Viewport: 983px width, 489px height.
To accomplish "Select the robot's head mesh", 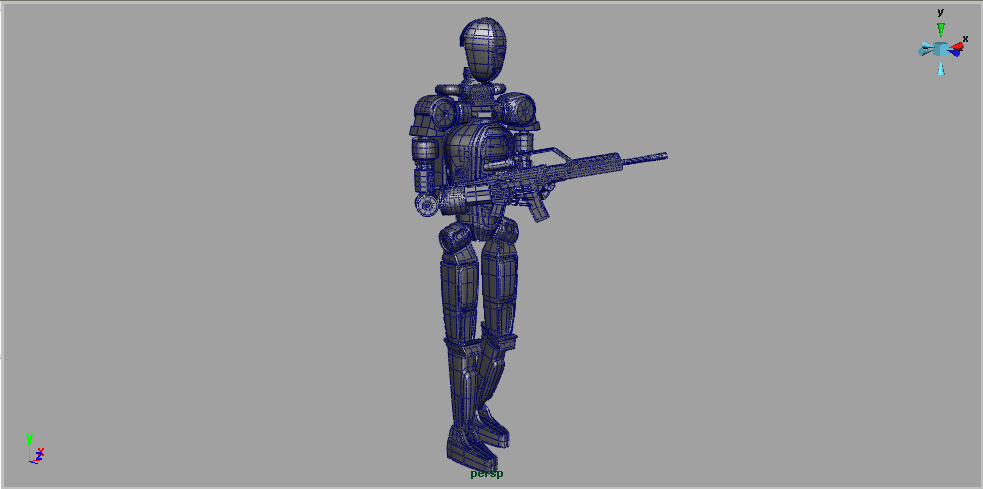I will click(x=483, y=50).
